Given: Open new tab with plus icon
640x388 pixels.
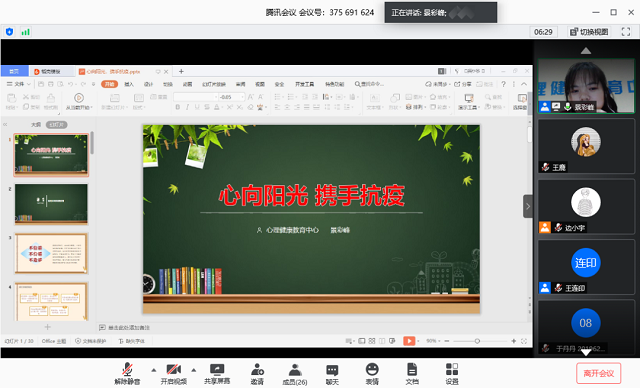Looking at the screenshot, I should 181,71.
